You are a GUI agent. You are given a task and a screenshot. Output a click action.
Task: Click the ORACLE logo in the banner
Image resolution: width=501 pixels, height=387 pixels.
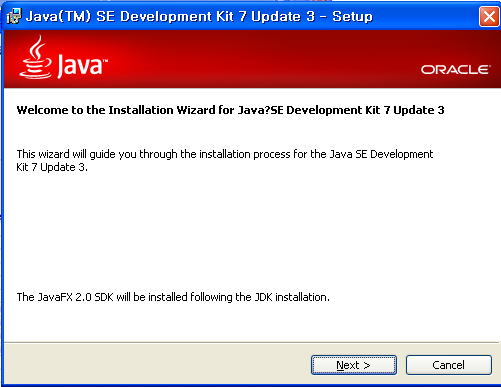point(456,70)
